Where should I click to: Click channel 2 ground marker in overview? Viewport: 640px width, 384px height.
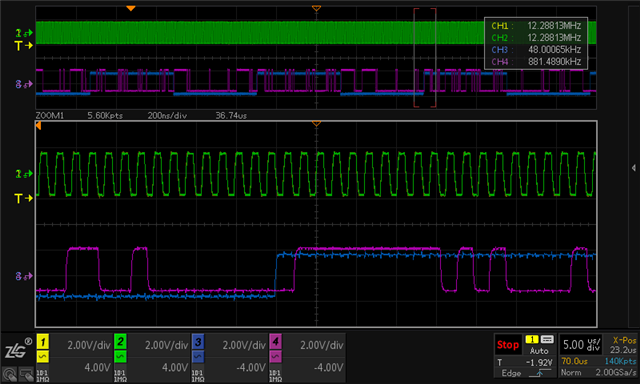(x=23, y=33)
